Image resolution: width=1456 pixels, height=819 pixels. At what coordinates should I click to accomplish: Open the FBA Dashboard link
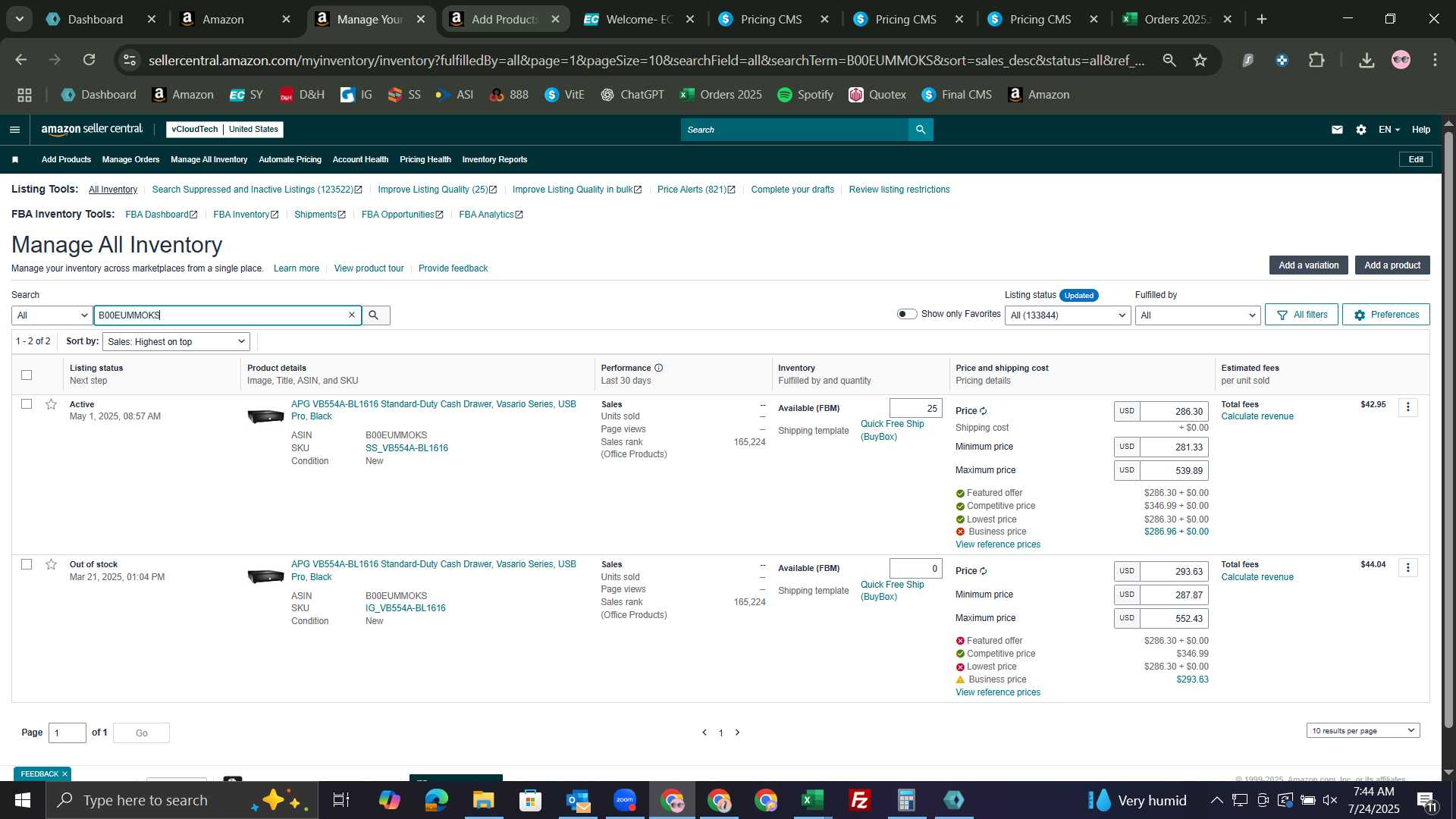coord(161,215)
